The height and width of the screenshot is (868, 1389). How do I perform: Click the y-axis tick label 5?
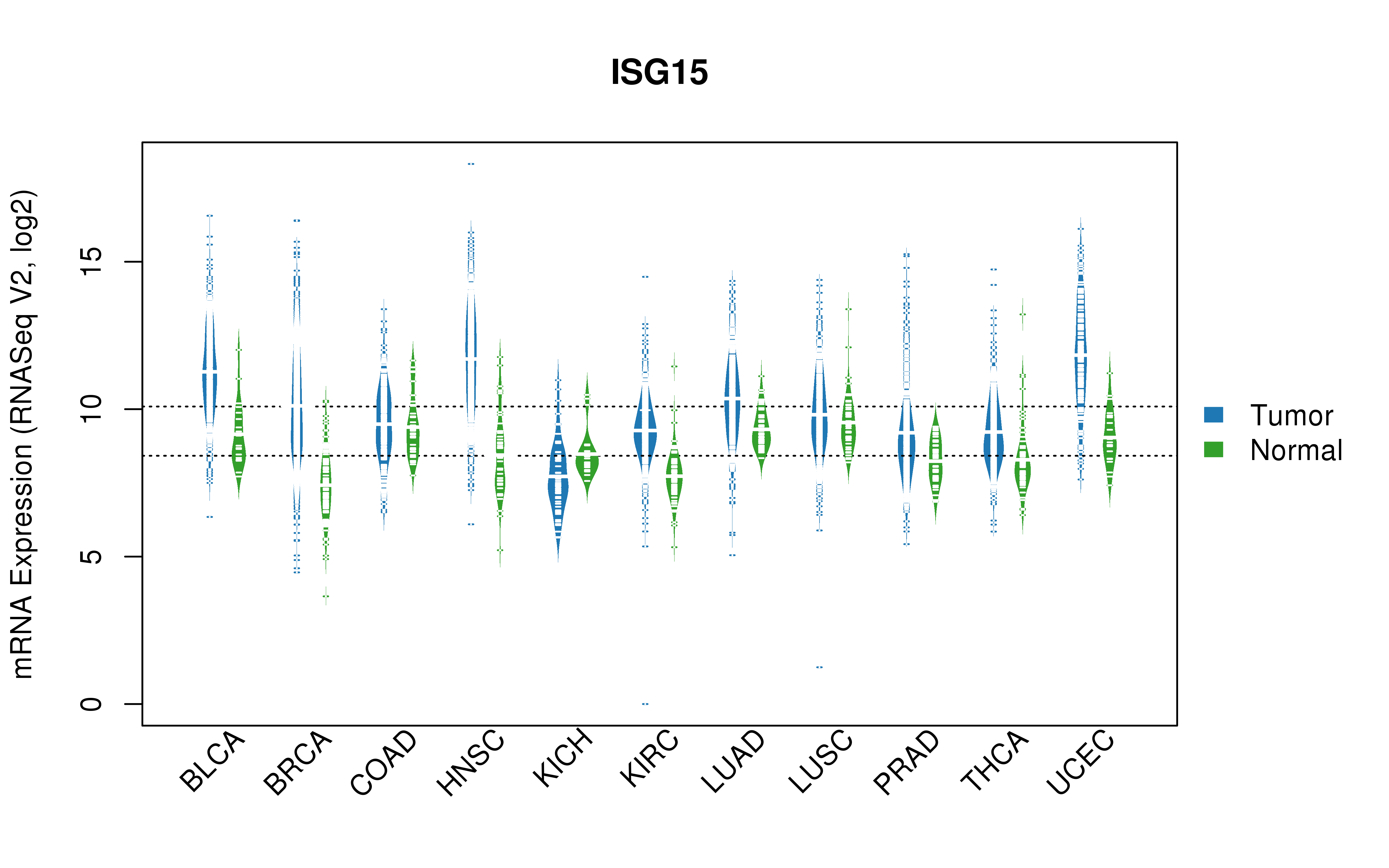(91, 556)
